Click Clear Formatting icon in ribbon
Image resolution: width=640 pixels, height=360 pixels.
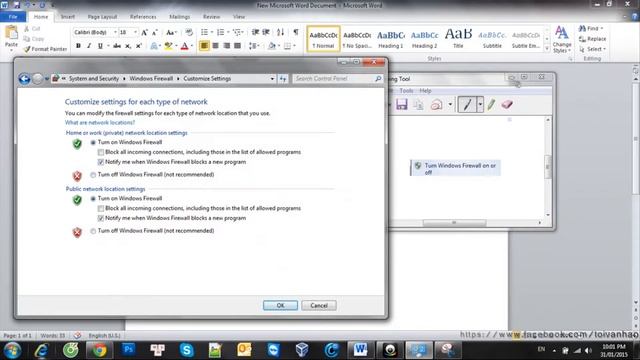(x=189, y=32)
